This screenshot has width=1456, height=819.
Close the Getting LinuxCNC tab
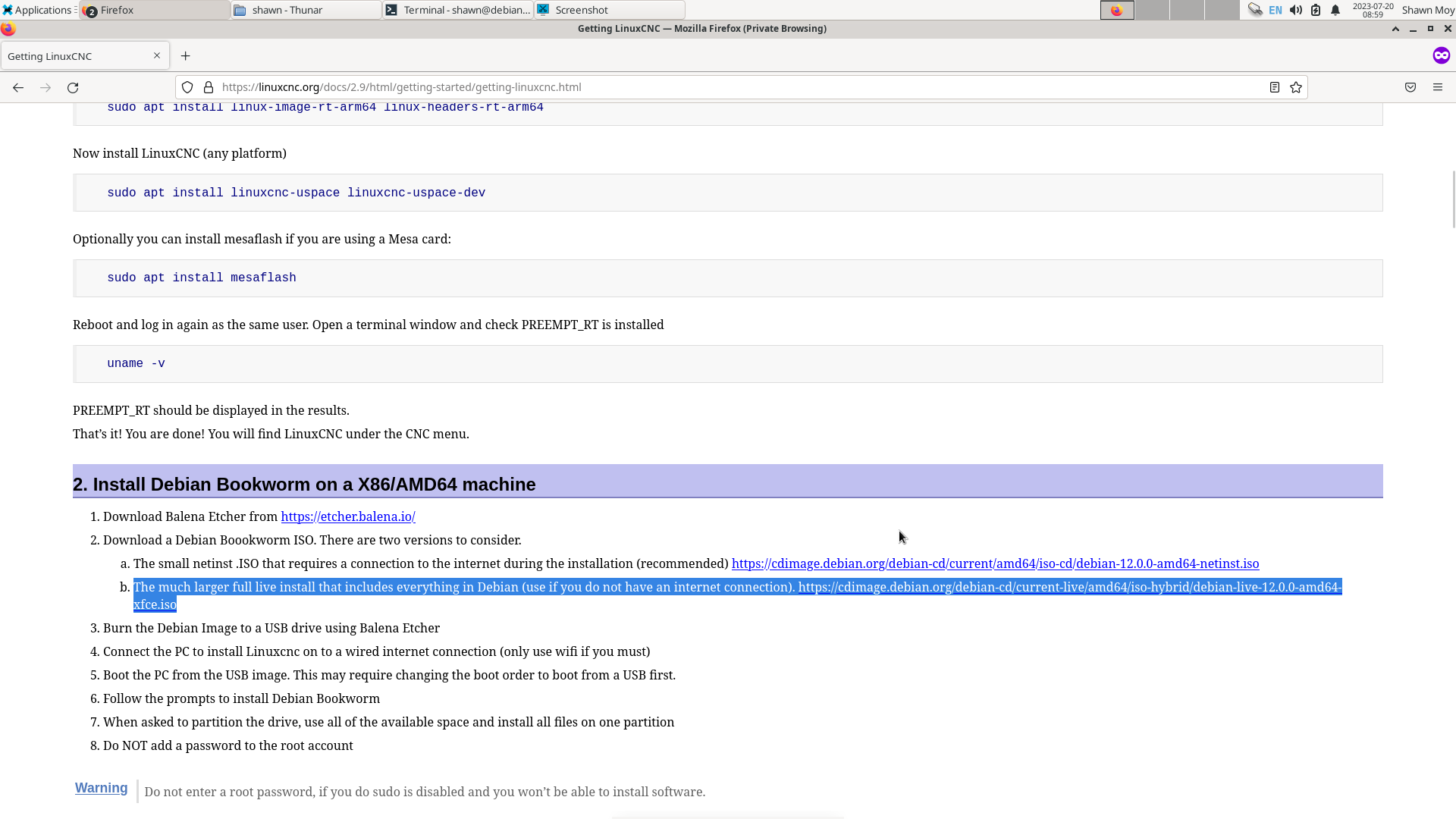tap(157, 55)
